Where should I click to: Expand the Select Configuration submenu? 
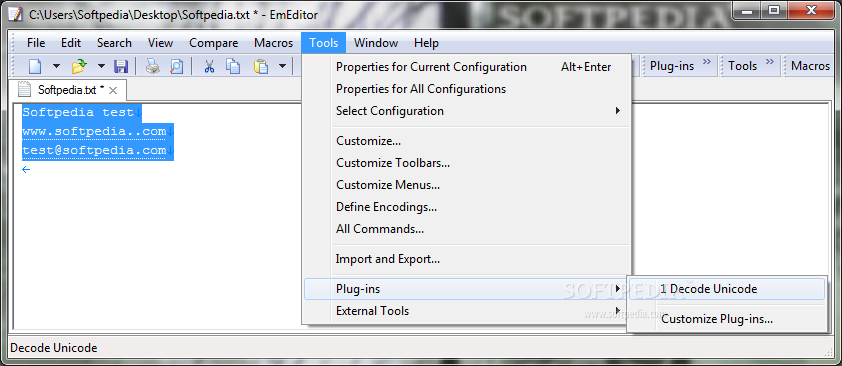point(466,111)
